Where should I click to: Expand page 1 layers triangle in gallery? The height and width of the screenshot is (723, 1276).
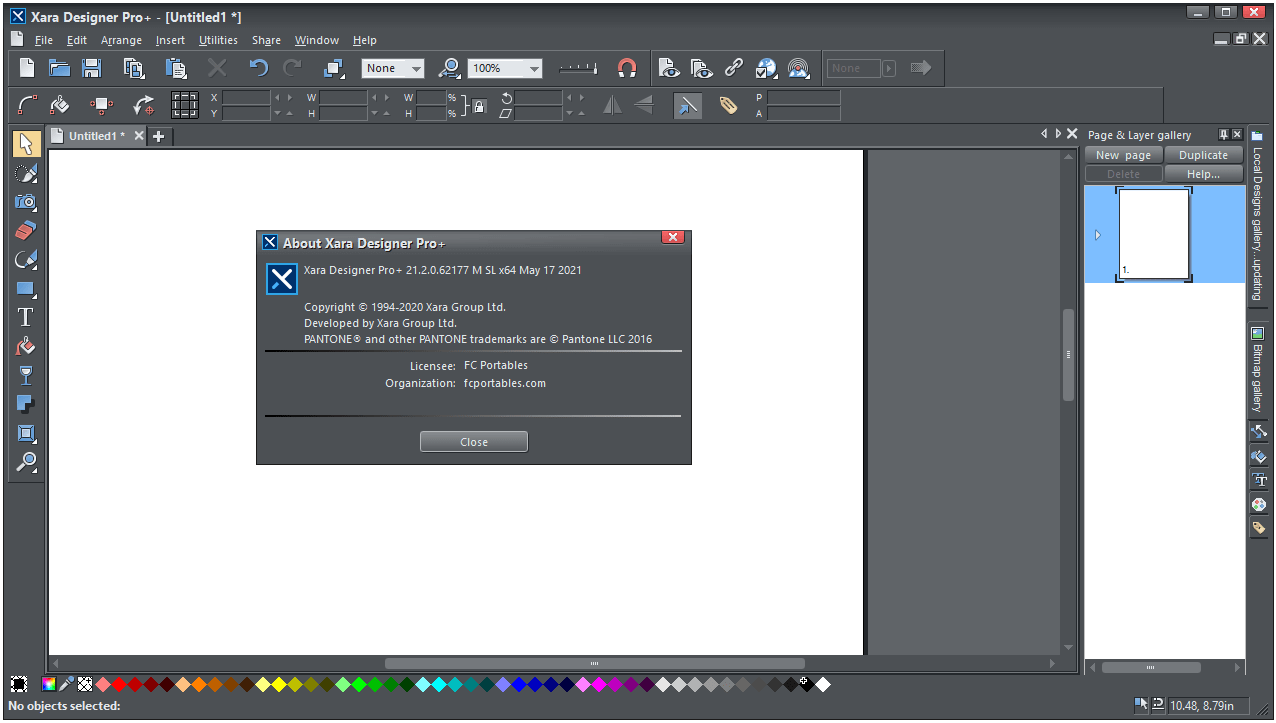tap(1098, 236)
